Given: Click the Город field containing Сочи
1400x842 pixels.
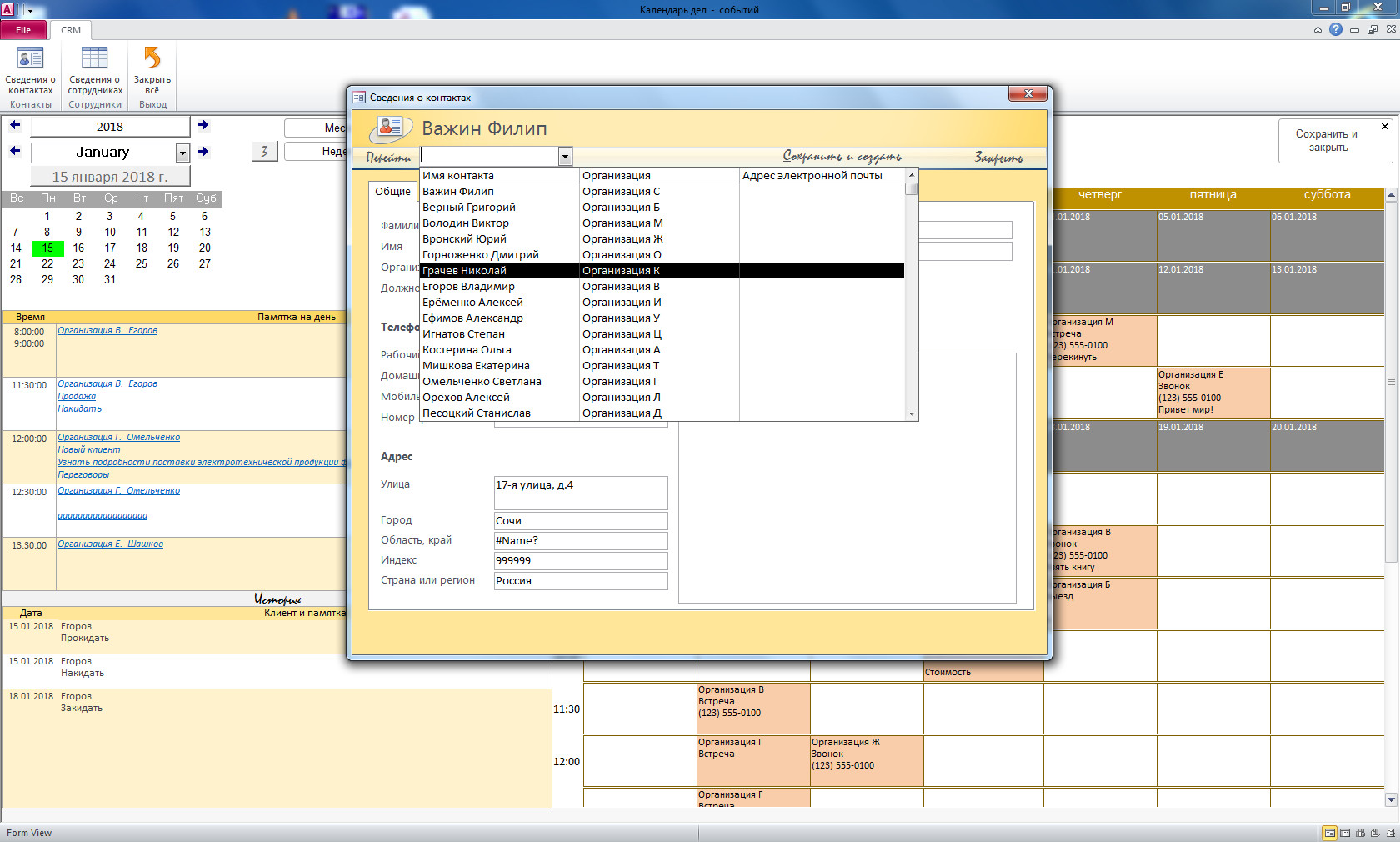Looking at the screenshot, I should 581,520.
